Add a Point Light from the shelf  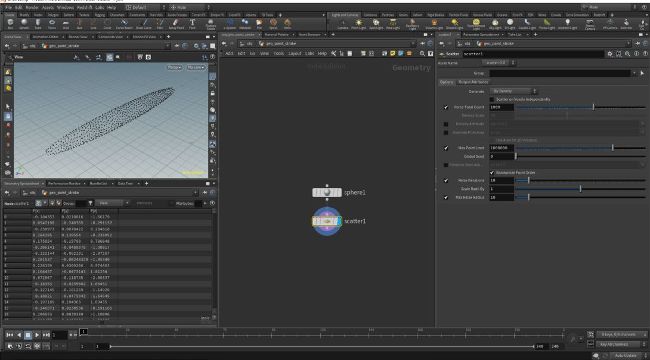click(359, 24)
